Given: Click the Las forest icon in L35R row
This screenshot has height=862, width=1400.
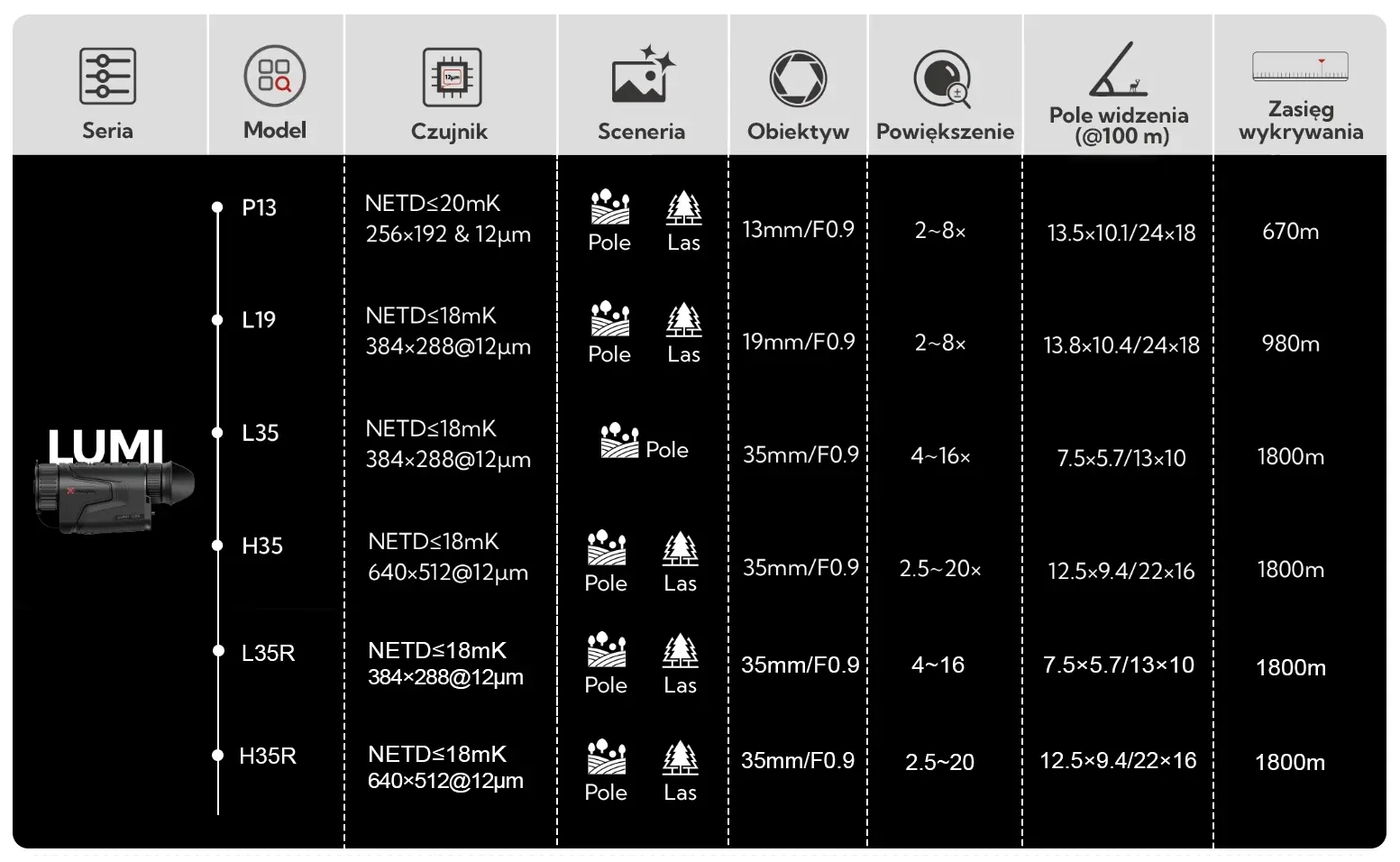Looking at the screenshot, I should point(680,650).
